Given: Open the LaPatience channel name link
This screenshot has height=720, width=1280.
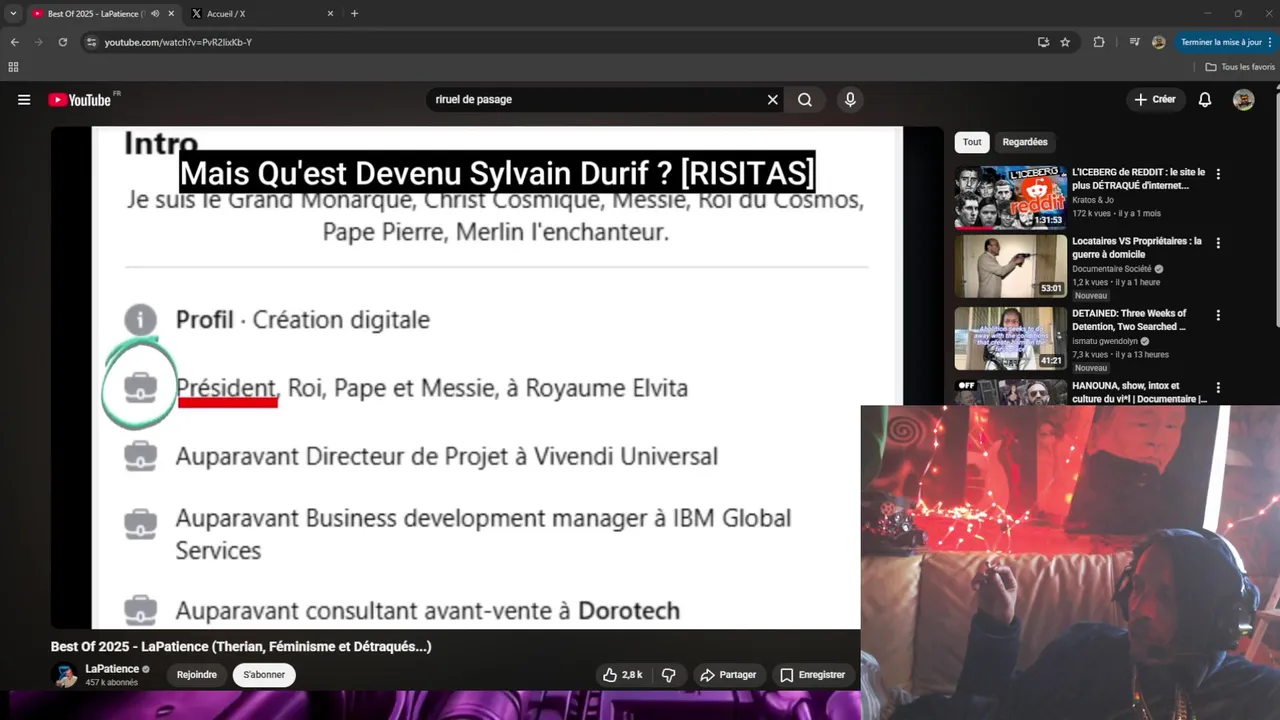Looking at the screenshot, I should click(x=112, y=669).
